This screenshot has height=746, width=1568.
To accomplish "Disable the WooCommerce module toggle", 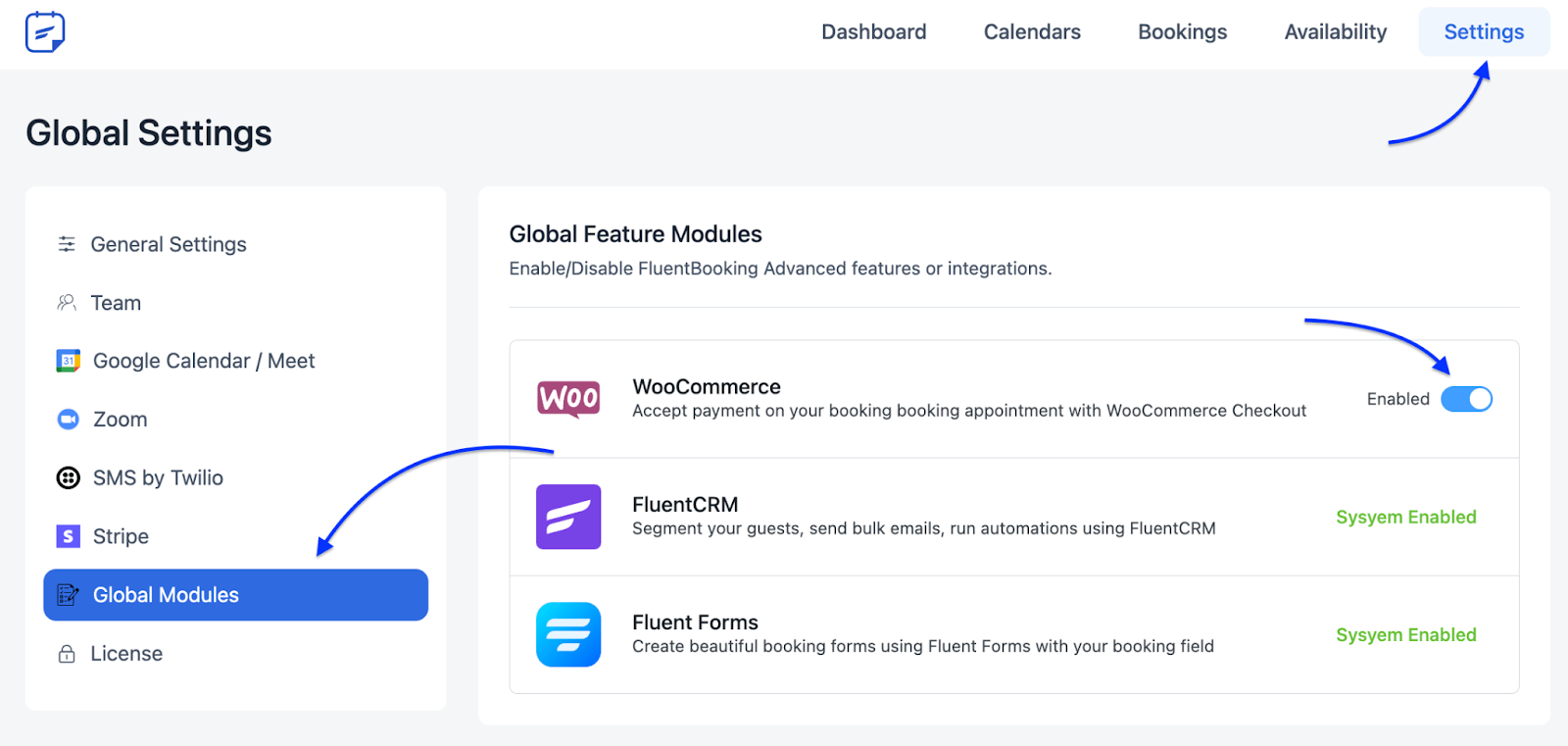I will (1466, 399).
